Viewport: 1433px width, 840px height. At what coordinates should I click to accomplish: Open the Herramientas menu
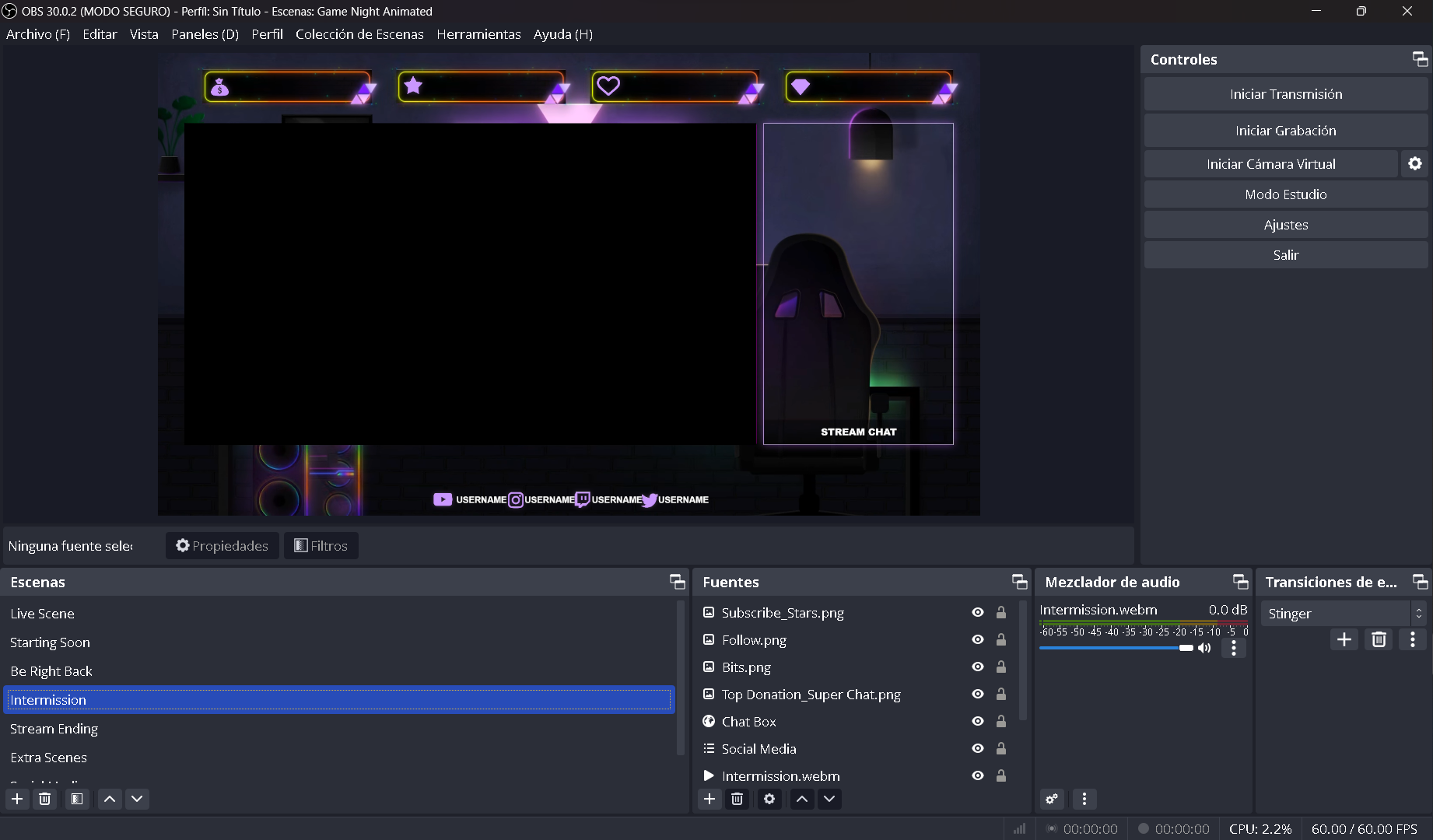pyautogui.click(x=478, y=34)
